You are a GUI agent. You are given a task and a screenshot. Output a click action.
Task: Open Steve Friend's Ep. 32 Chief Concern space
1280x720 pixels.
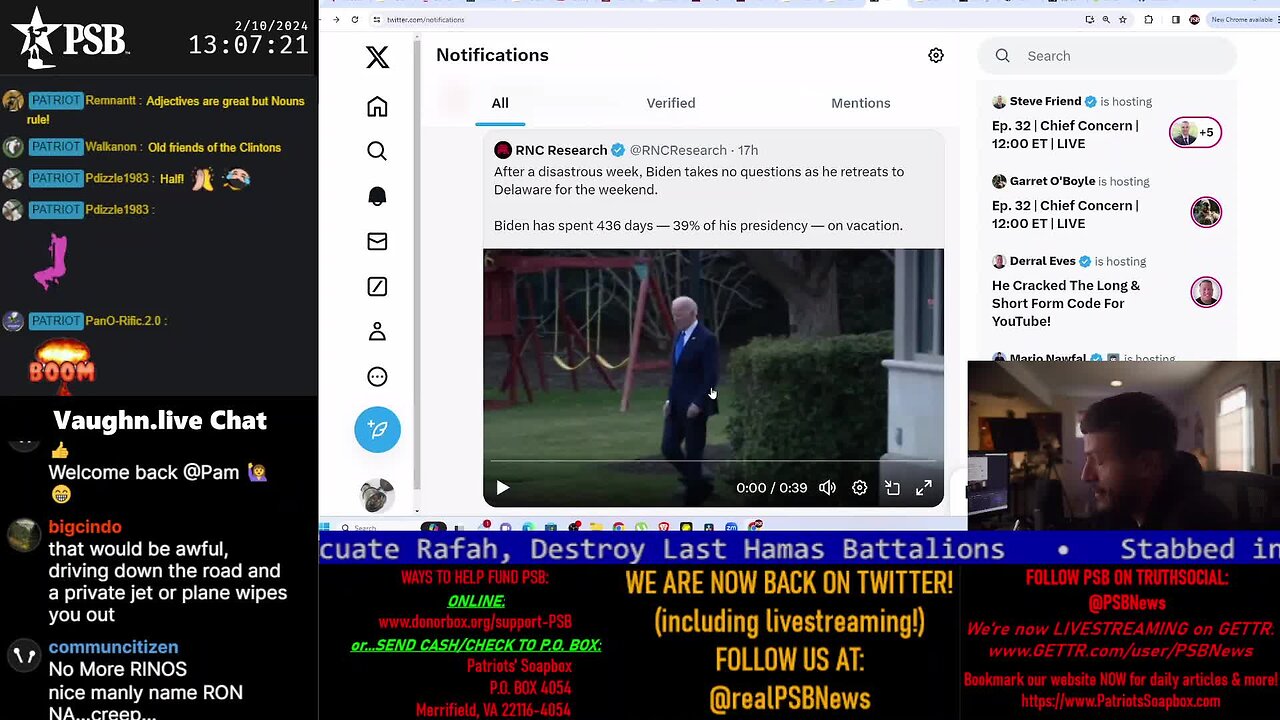[x=1065, y=135]
